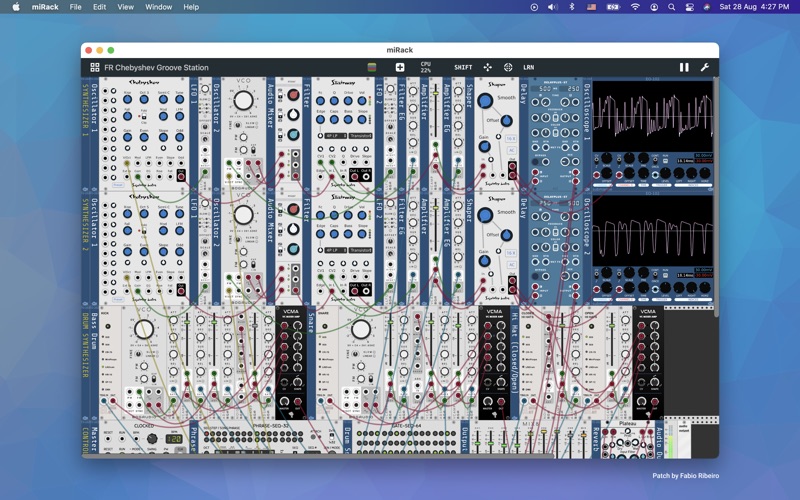Screen dimensions: 800x500
Task: Open Transistor dropdown on Synthesizer 2 filter
Action: point(361,250)
